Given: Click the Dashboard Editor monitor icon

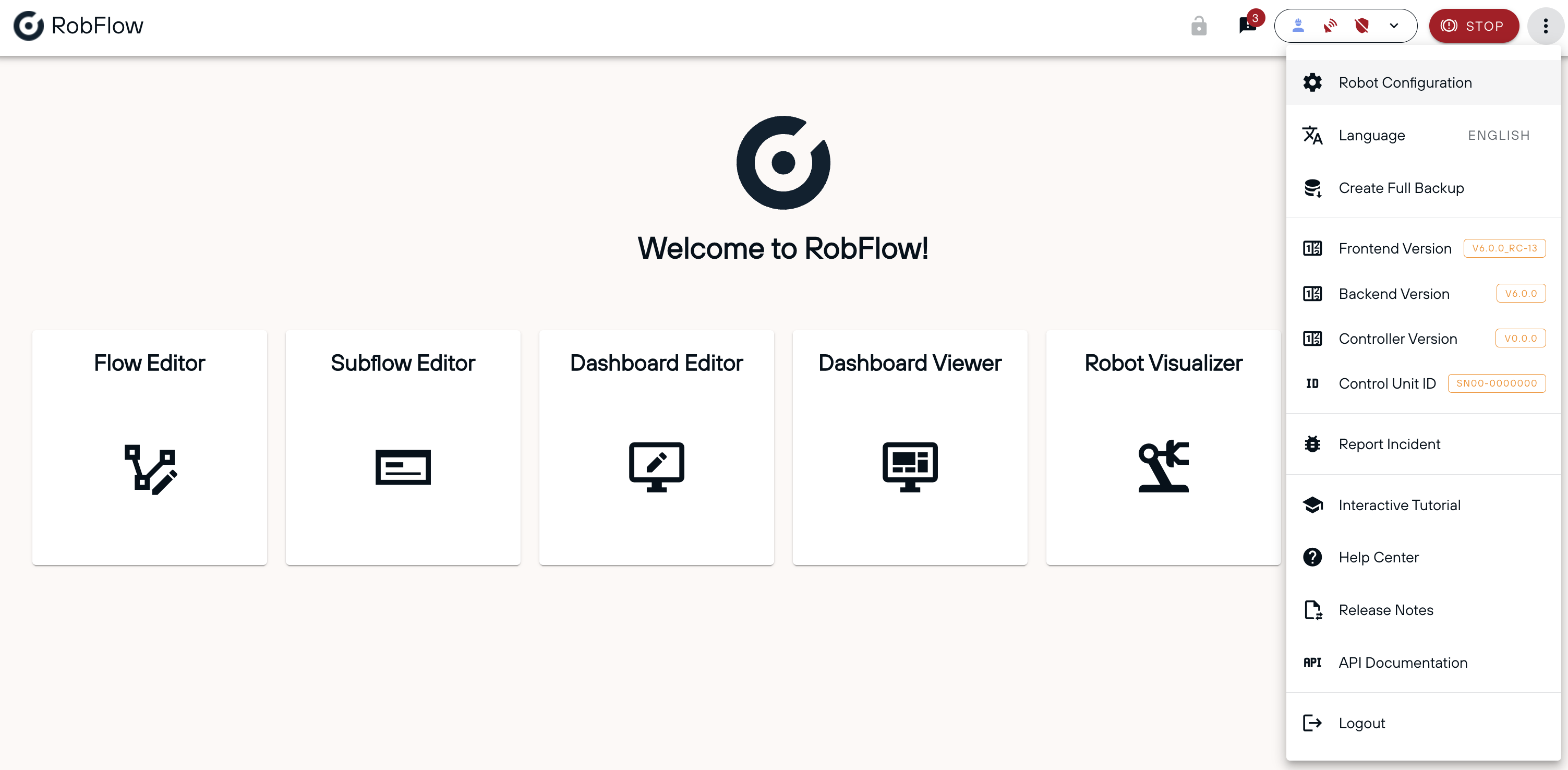Looking at the screenshot, I should [x=656, y=467].
